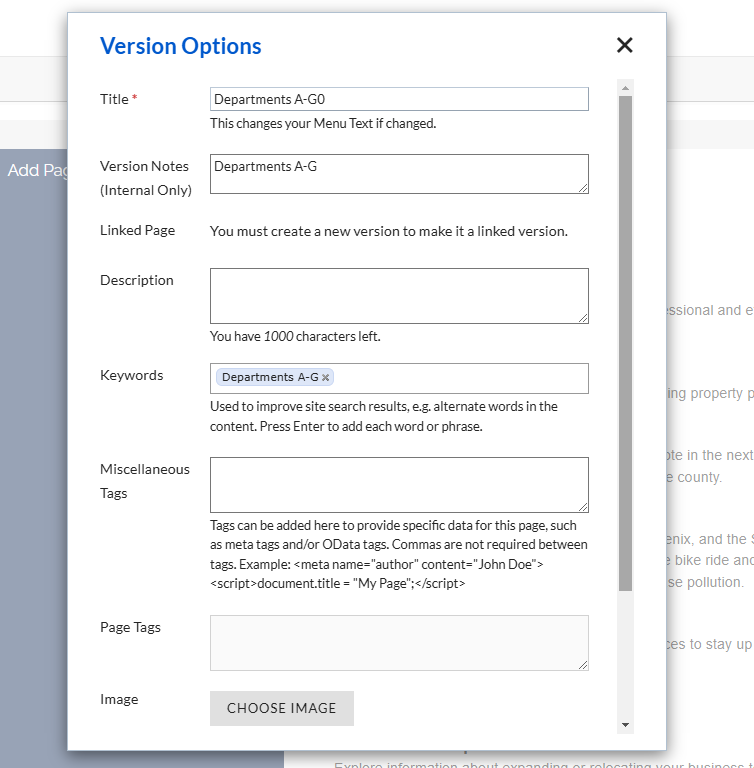Click the scrollbar down arrow
Image resolution: width=754 pixels, height=768 pixels.
coord(625,725)
